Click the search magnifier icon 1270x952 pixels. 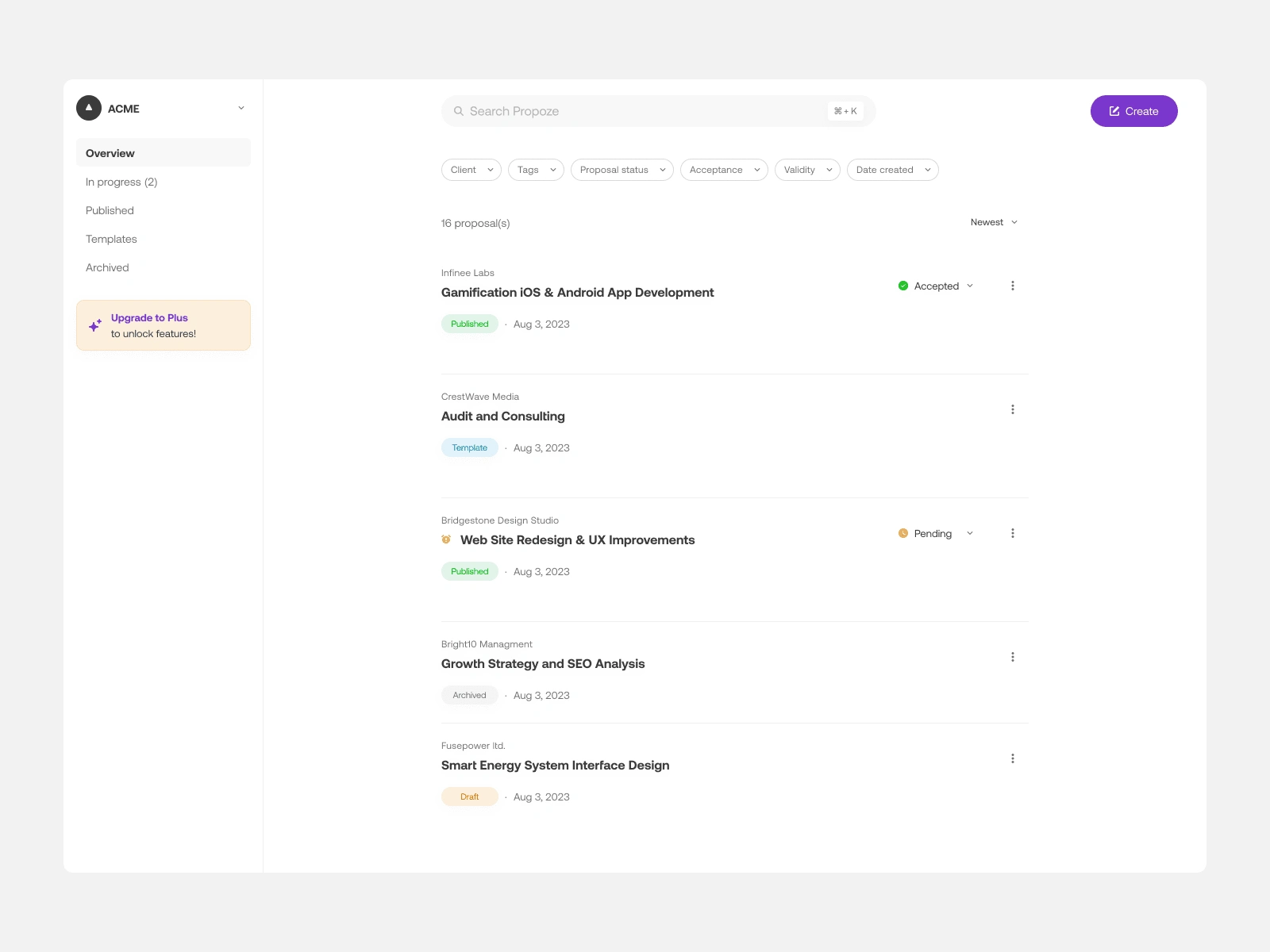click(459, 111)
